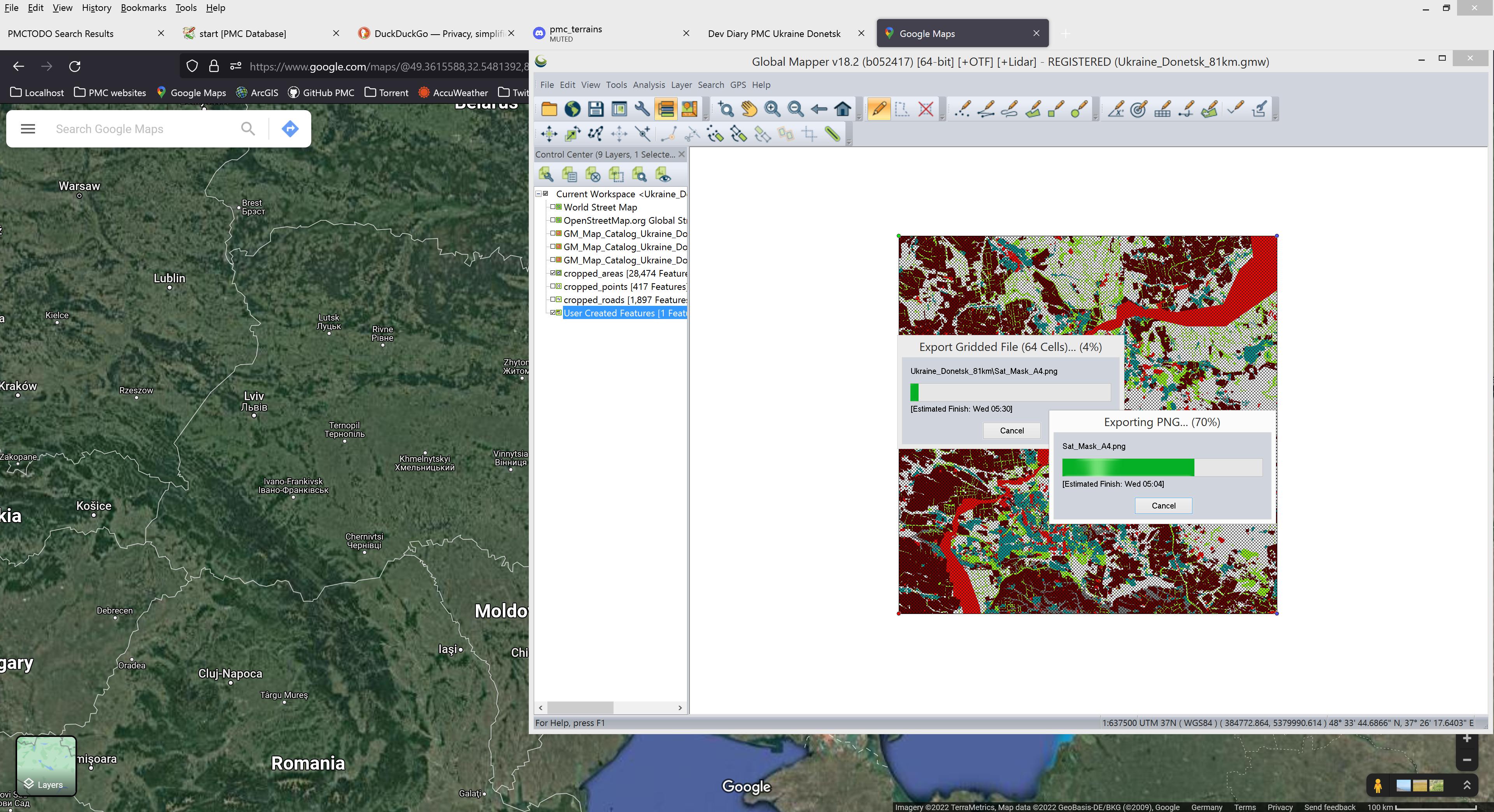
Task: Select the create circle feature tool
Action: tap(1079, 109)
